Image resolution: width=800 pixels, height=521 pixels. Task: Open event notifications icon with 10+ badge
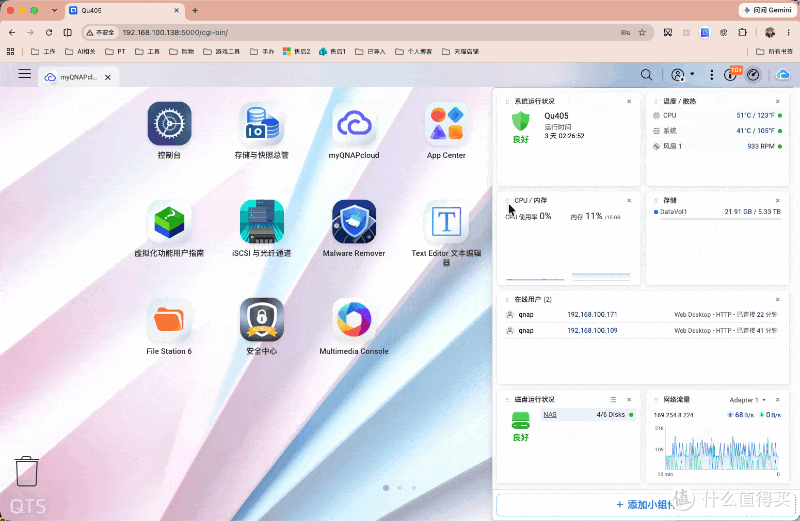731,75
